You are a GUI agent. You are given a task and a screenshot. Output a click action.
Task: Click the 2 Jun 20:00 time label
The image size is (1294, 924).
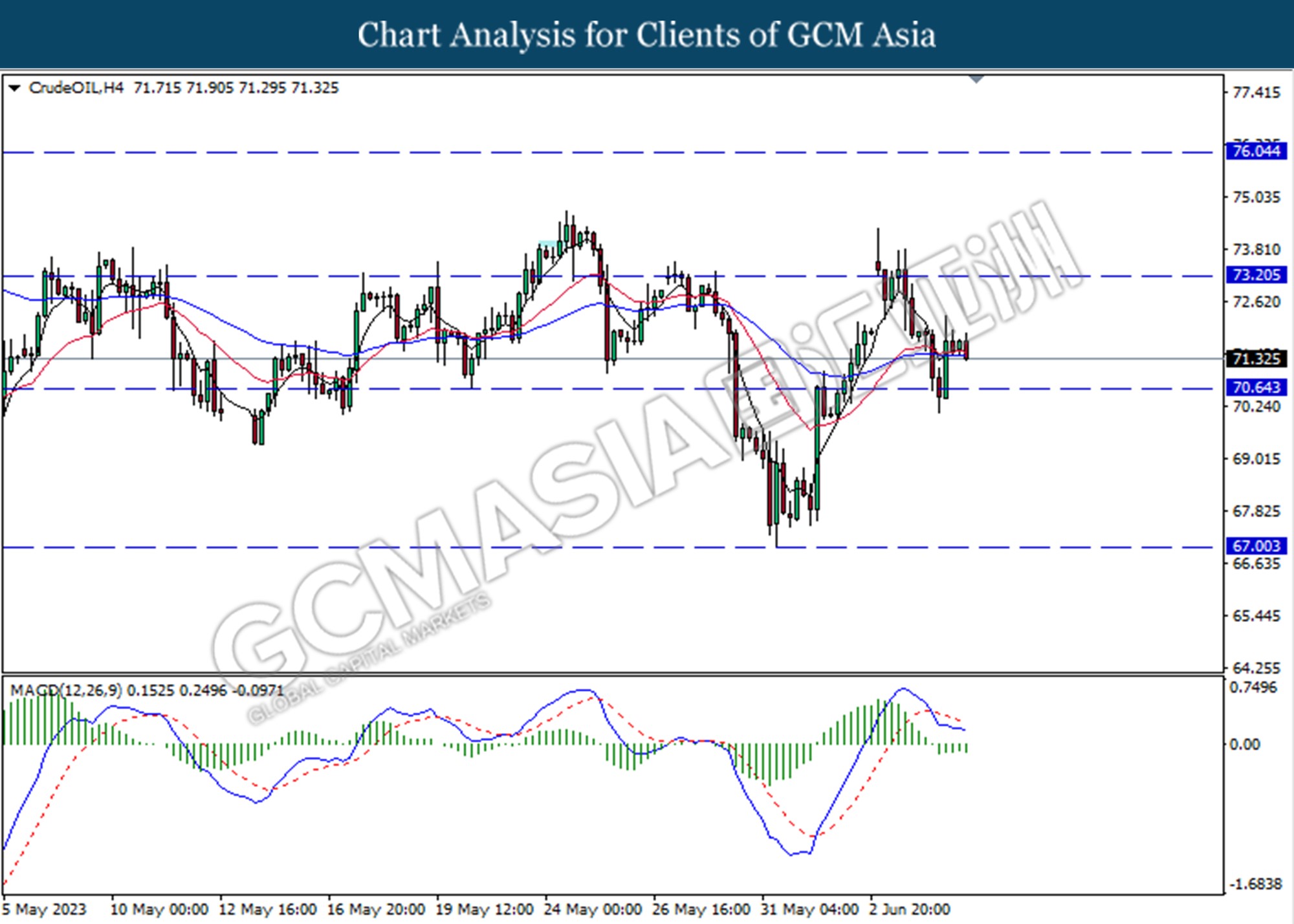point(910,909)
